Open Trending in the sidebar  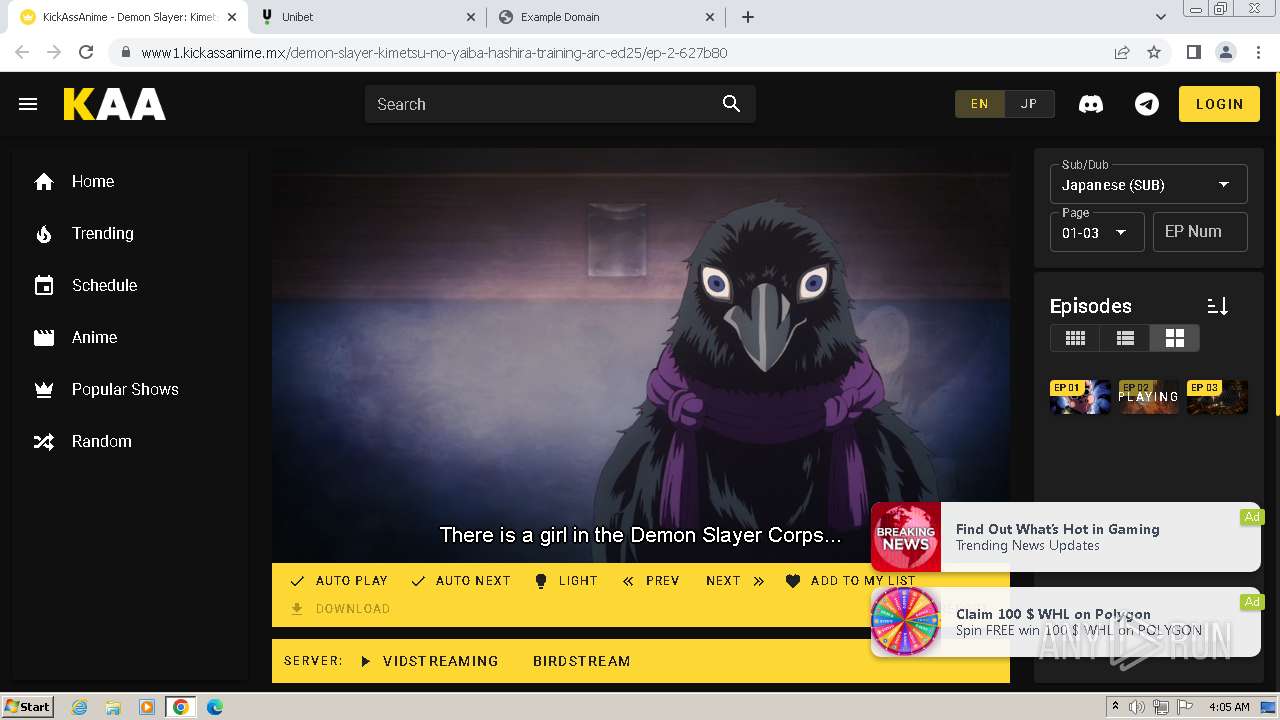pos(102,234)
